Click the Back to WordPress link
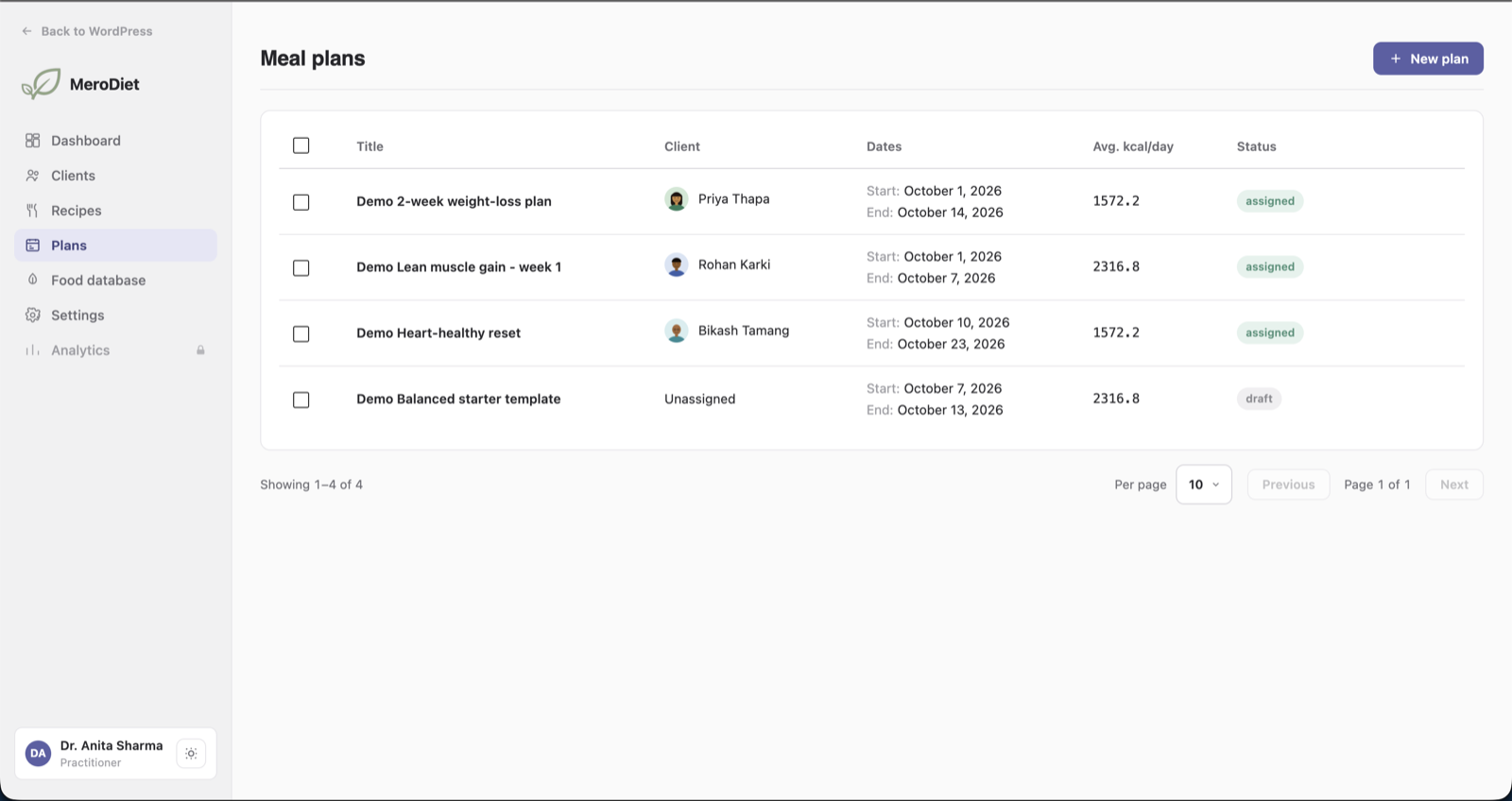This screenshot has width=1512, height=801. pyautogui.click(x=87, y=31)
